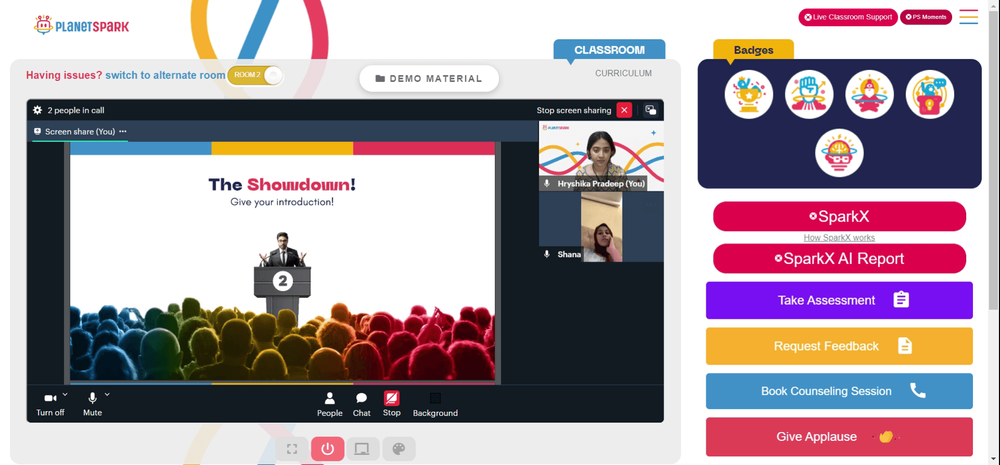Click mic icon beside Hryshika Pradeep name
This screenshot has width=1000, height=465.
click(x=547, y=184)
